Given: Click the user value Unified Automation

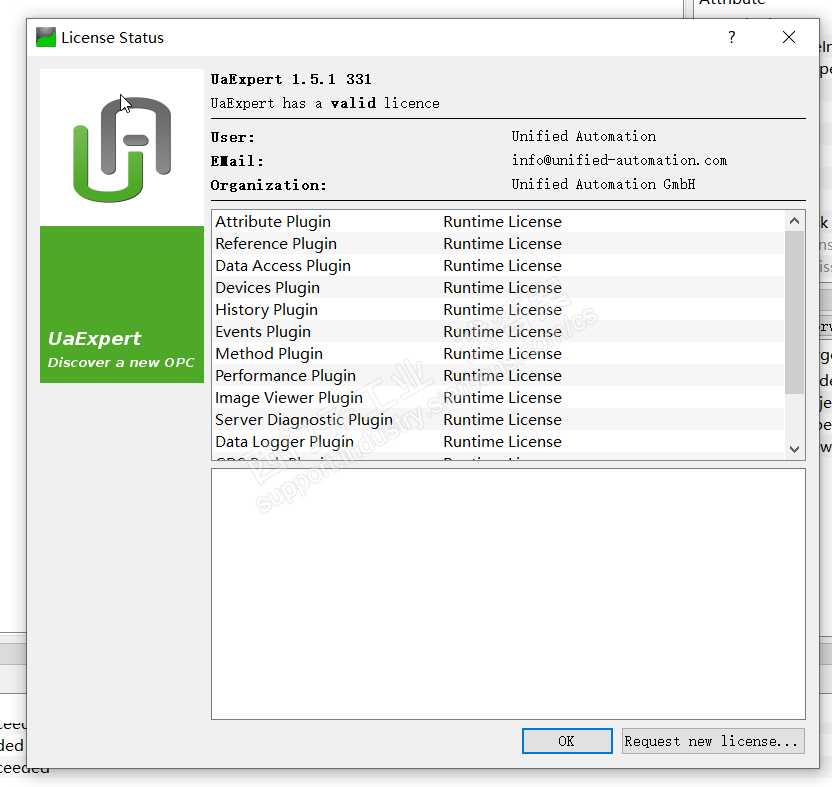Looking at the screenshot, I should (584, 136).
